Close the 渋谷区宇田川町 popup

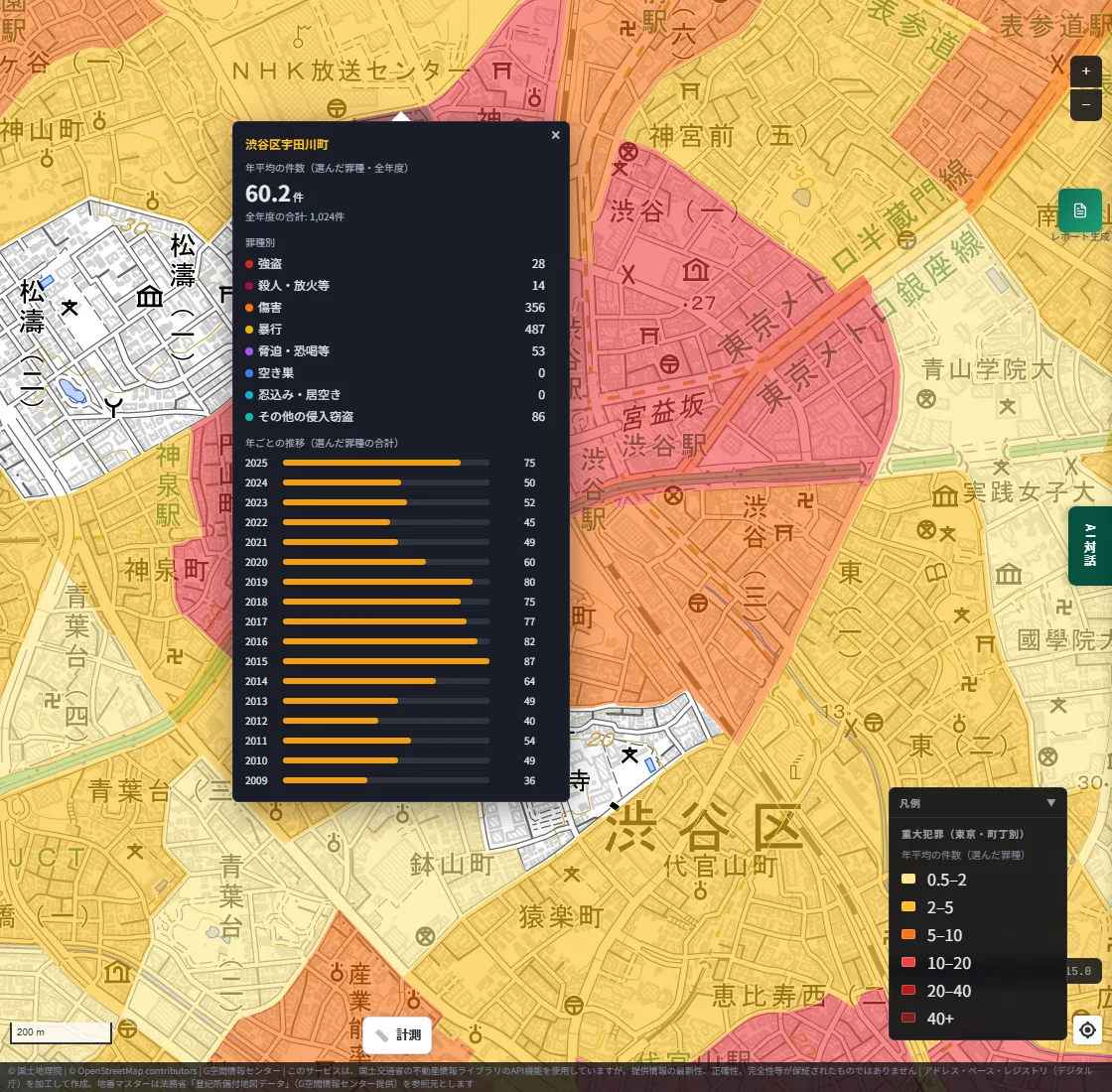coord(555,135)
